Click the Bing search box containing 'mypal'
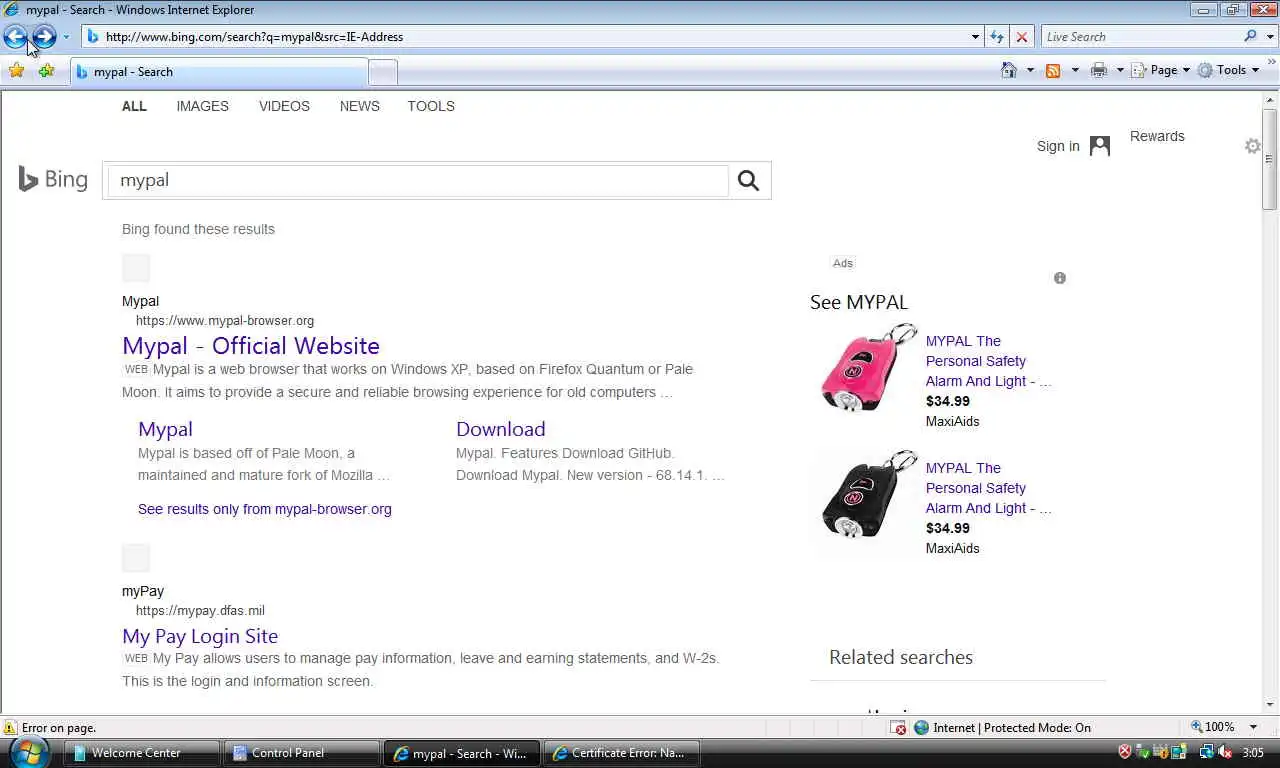Image resolution: width=1280 pixels, height=768 pixels. [417, 180]
